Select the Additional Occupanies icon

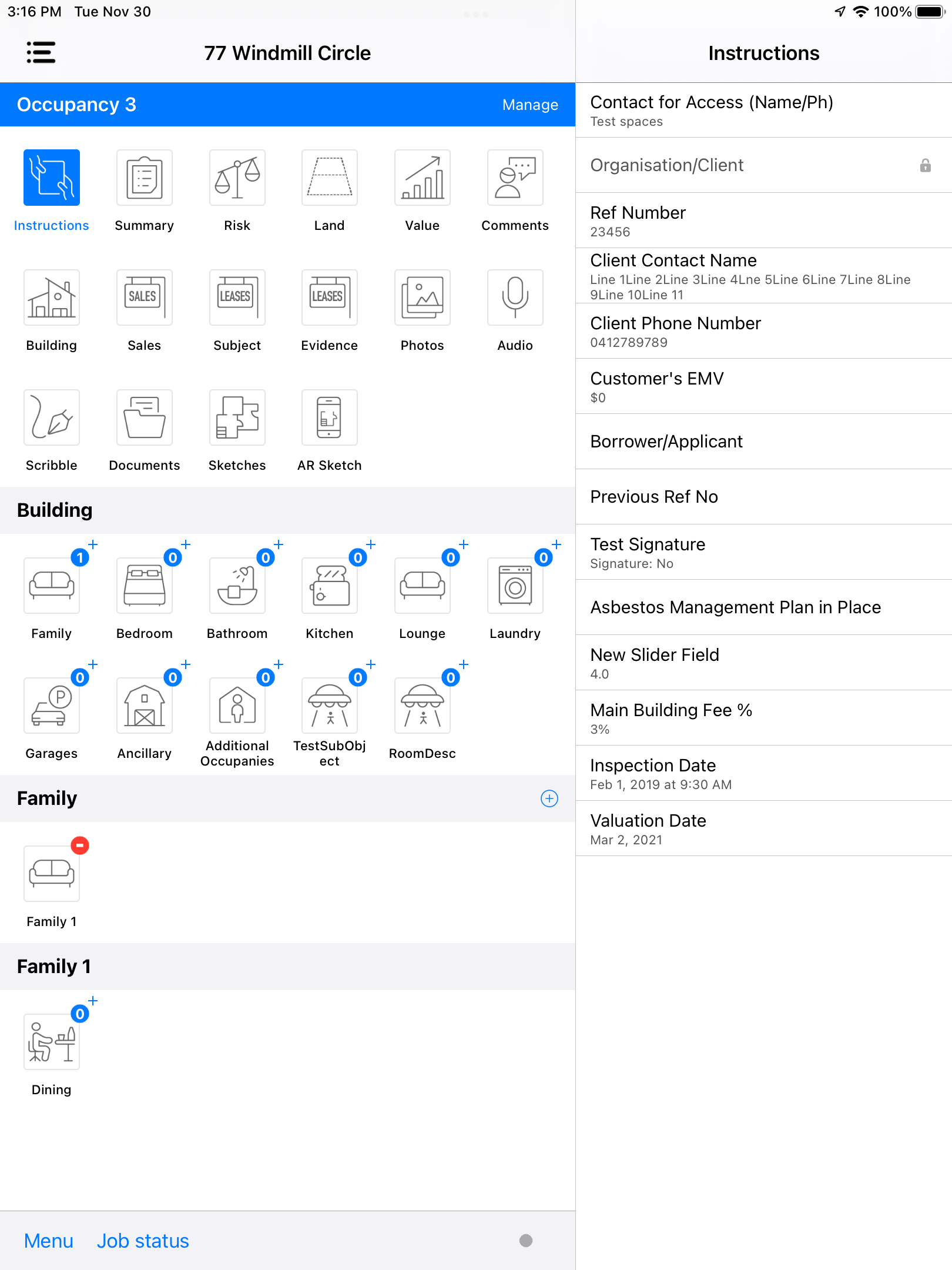tap(237, 706)
